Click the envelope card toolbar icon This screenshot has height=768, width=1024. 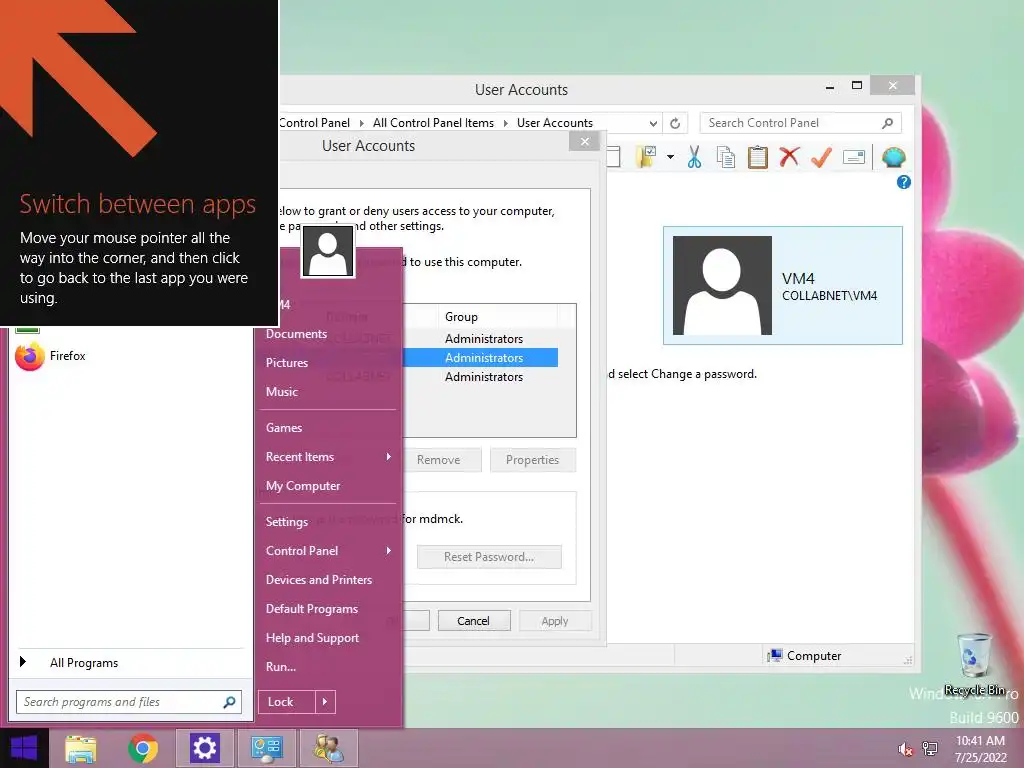point(854,157)
